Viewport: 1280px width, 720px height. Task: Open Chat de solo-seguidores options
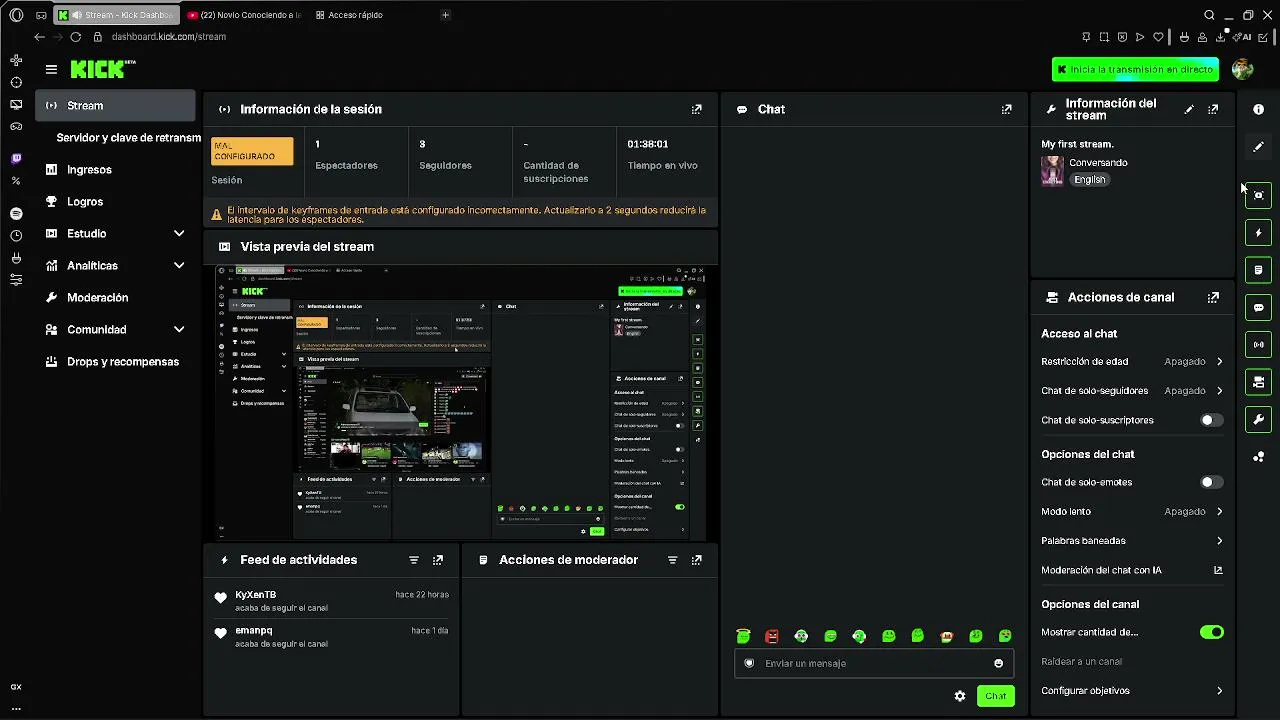pos(1132,390)
